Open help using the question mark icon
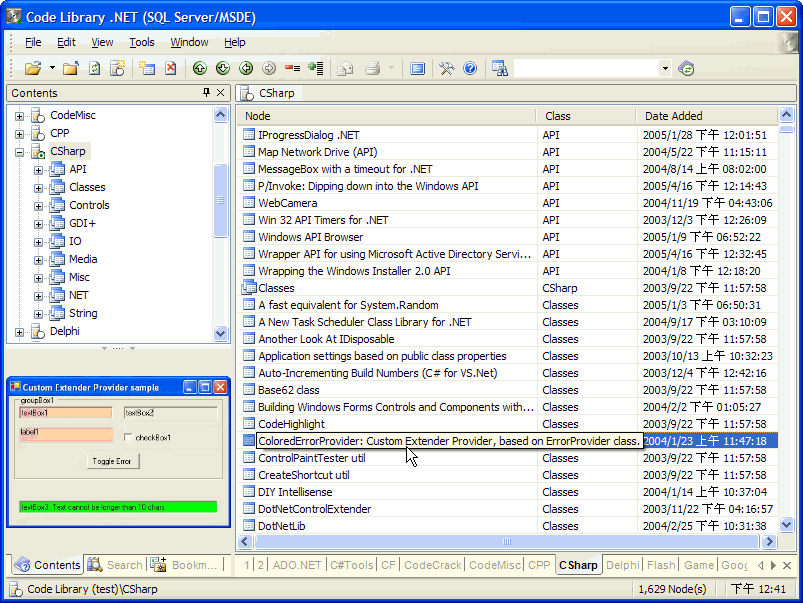Viewport: 803px width, 603px height. 468,68
